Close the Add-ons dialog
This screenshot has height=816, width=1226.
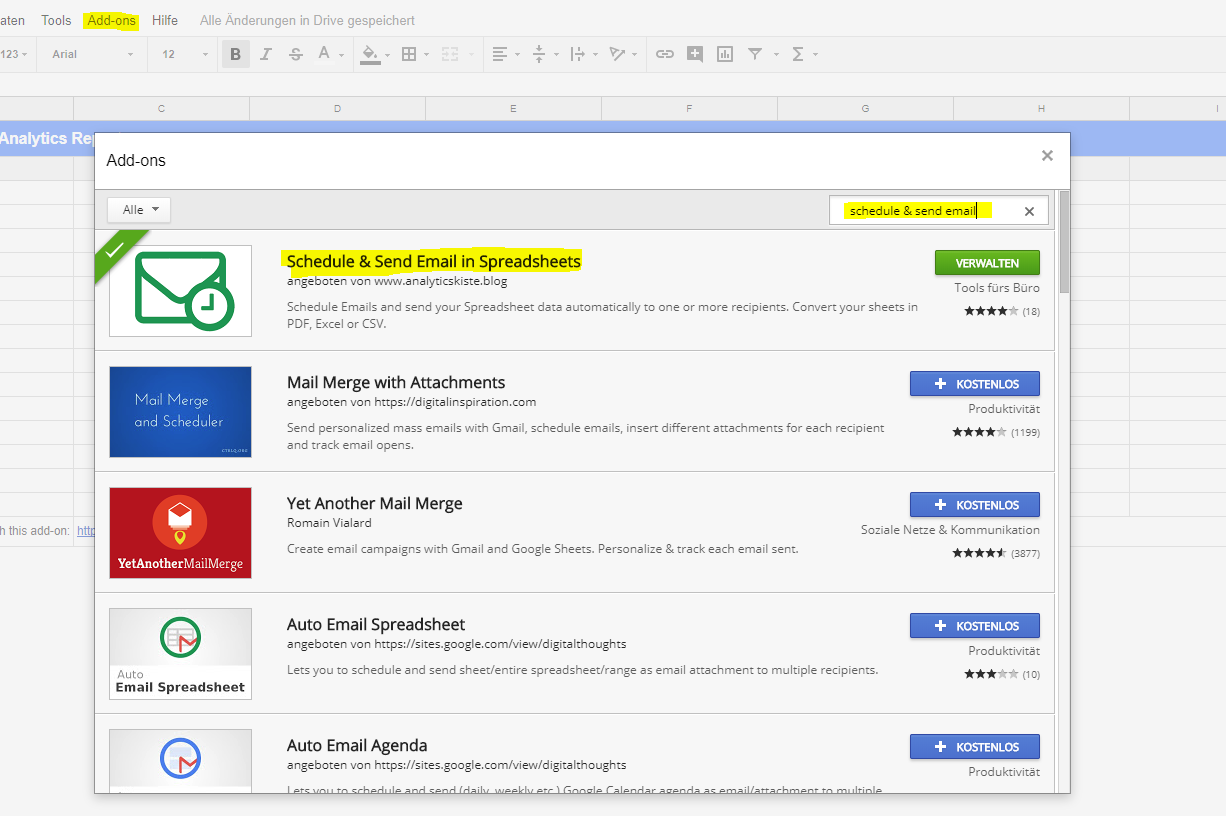pos(1047,156)
